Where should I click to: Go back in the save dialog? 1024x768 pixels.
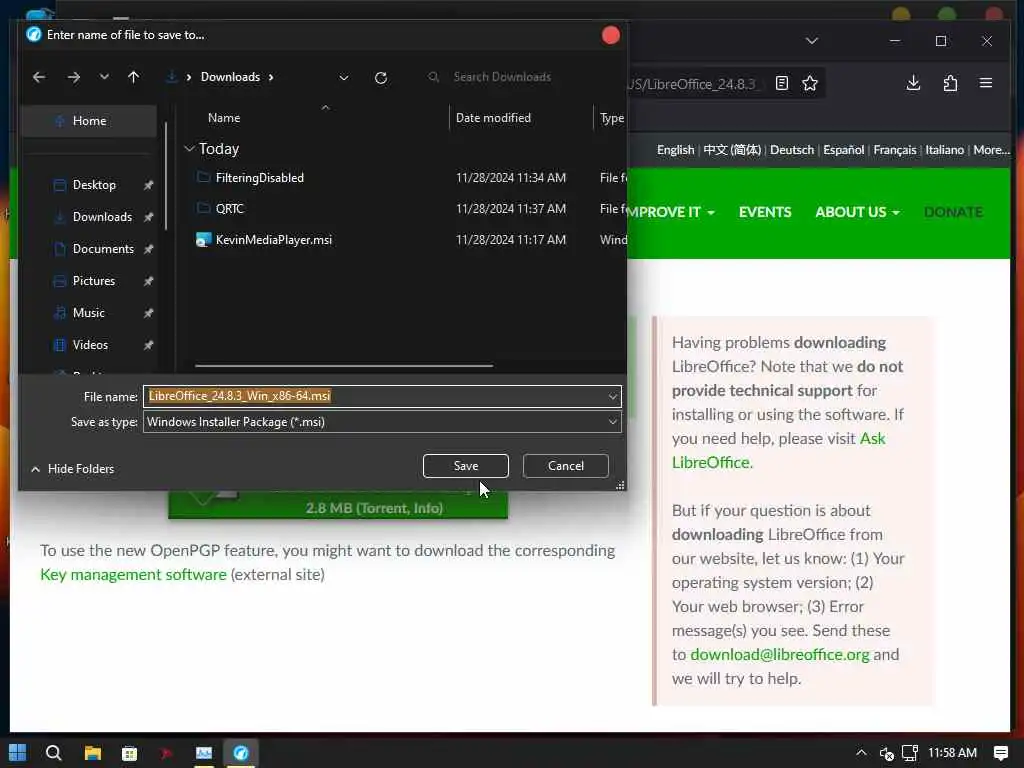coord(39,77)
